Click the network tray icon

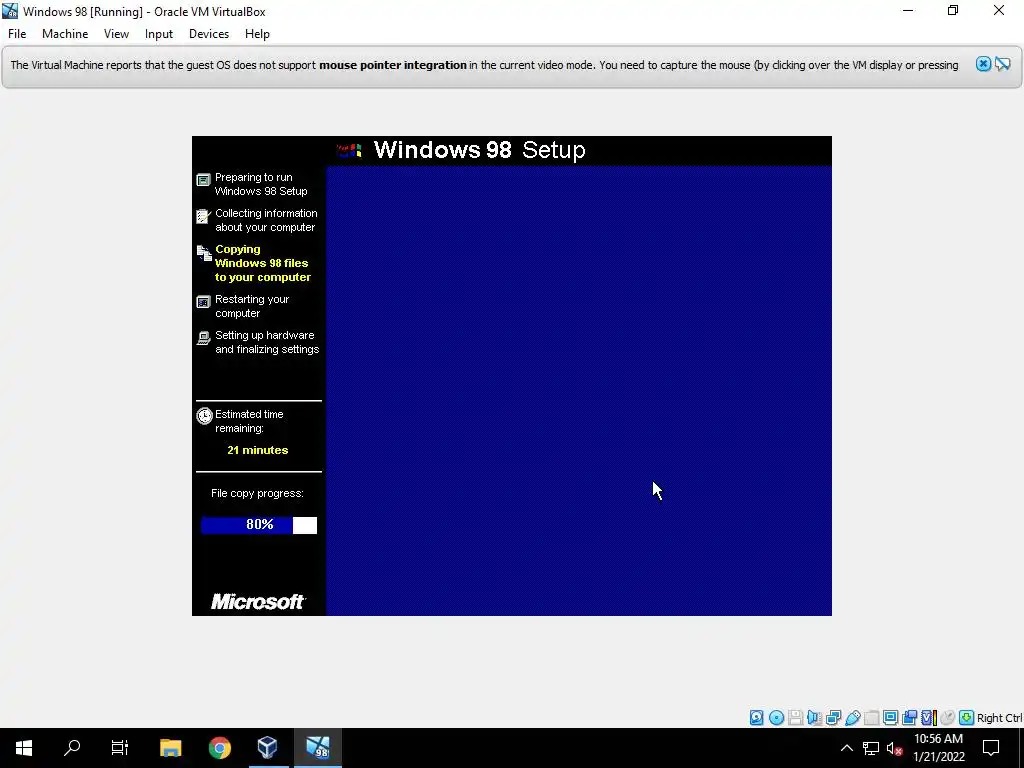pyautogui.click(x=871, y=748)
